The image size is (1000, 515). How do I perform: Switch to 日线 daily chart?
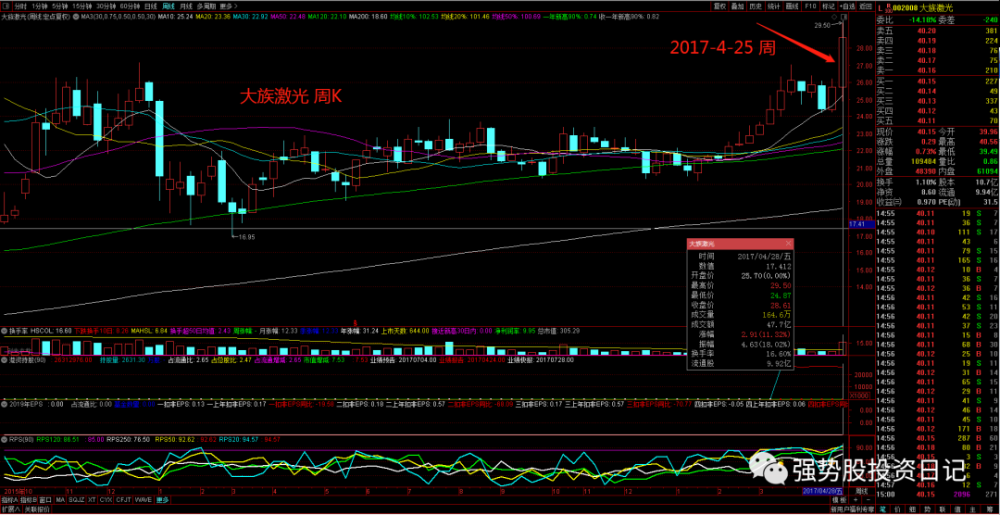[x=151, y=6]
